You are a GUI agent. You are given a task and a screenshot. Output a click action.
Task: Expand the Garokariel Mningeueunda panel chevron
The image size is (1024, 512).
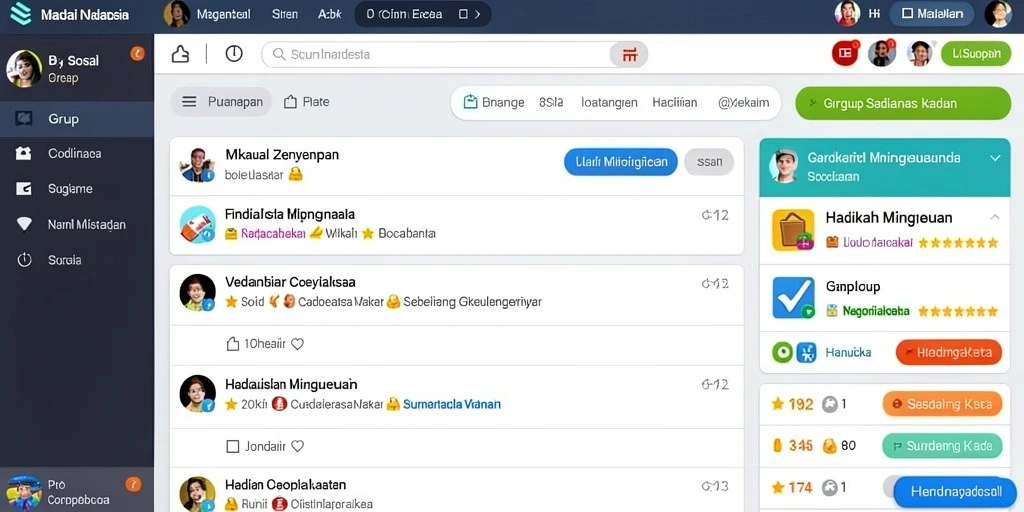[x=995, y=158]
